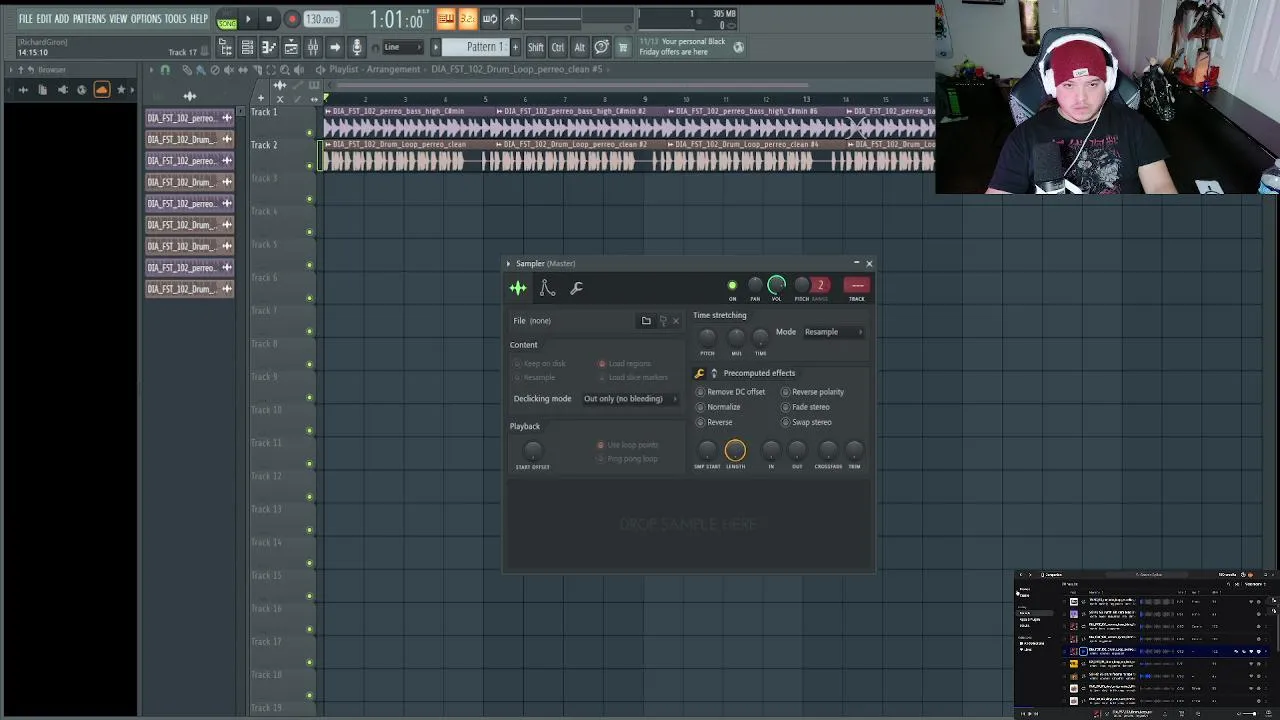Select the mute tool in playlist toolbar
Viewport: 1280px width, 720px height.
click(x=229, y=70)
